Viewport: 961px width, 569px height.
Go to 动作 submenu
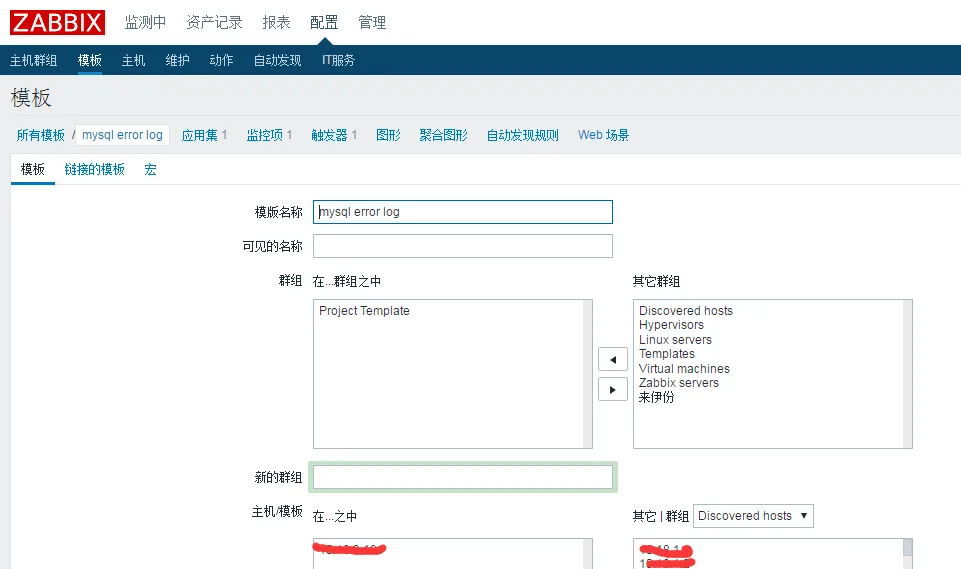pyautogui.click(x=221, y=60)
